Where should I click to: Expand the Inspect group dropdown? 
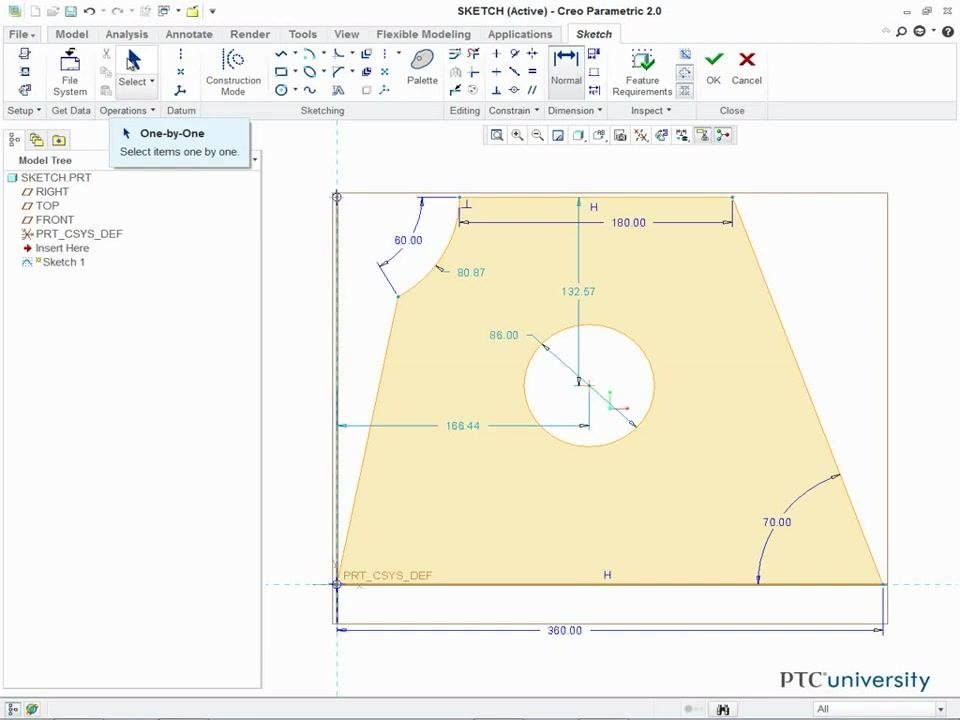(651, 111)
